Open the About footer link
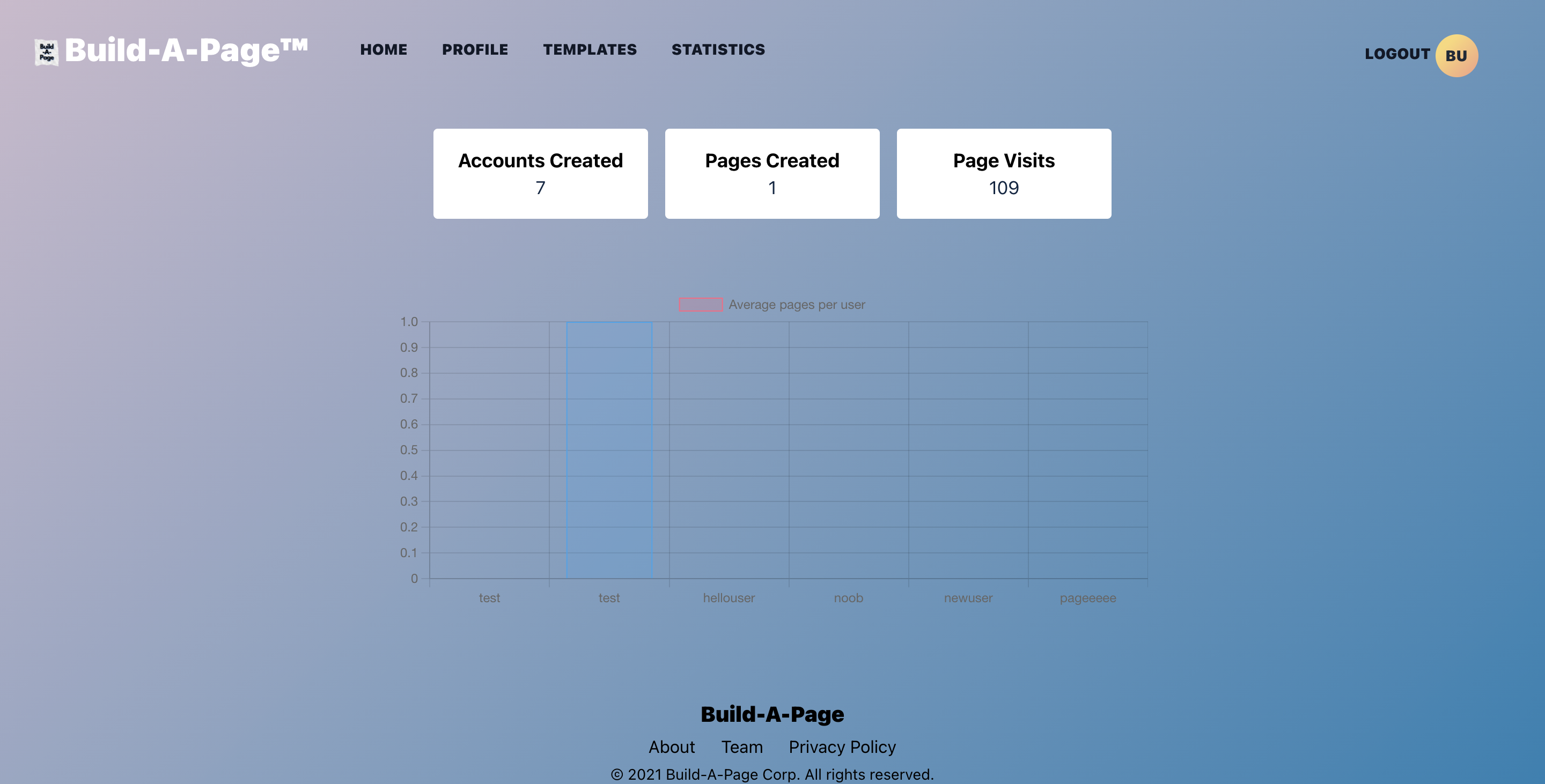 click(x=671, y=747)
